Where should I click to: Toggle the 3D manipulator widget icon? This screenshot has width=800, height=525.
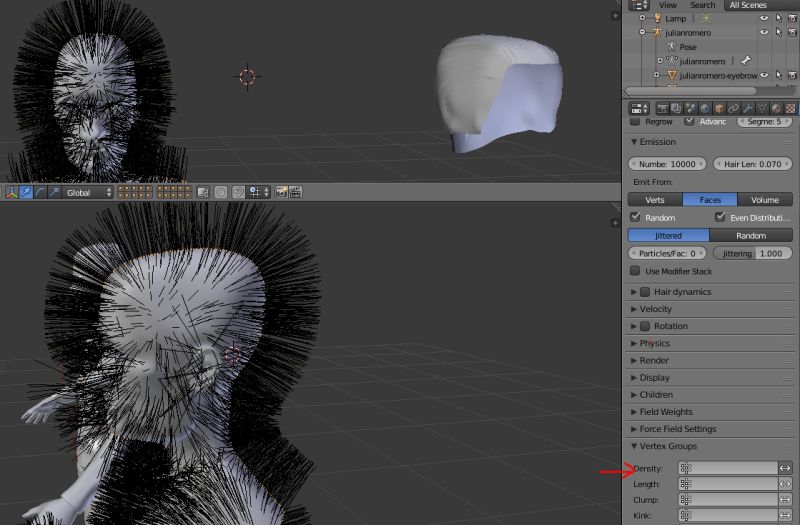[11, 192]
